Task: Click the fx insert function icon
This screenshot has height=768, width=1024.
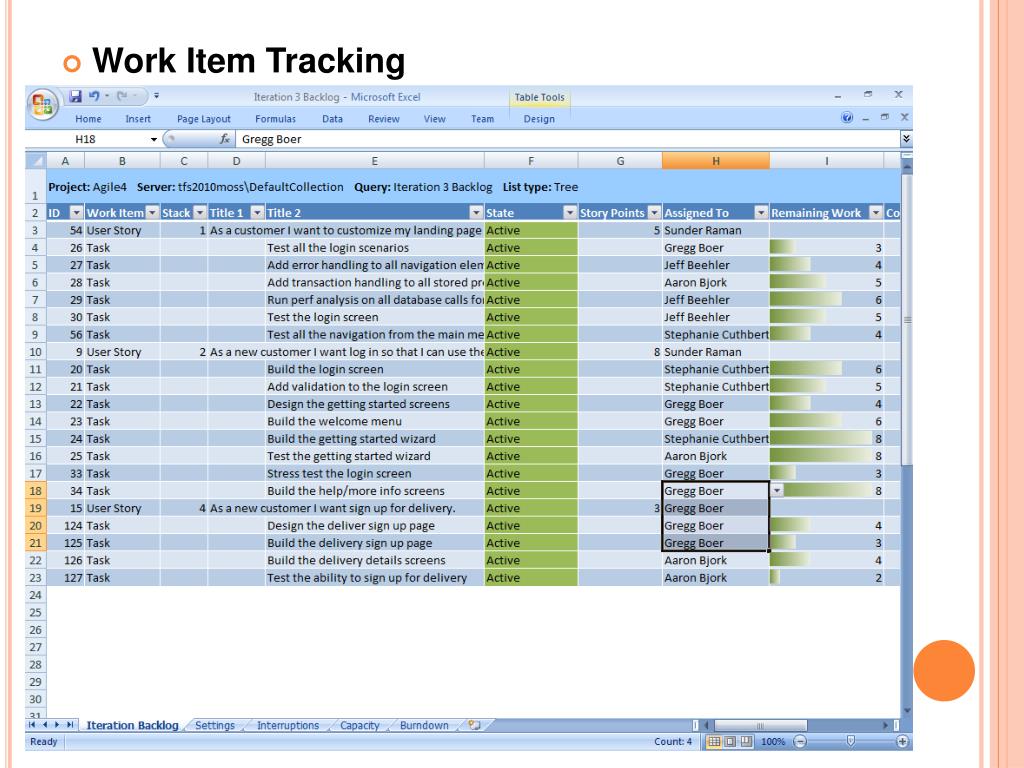Action: point(225,139)
